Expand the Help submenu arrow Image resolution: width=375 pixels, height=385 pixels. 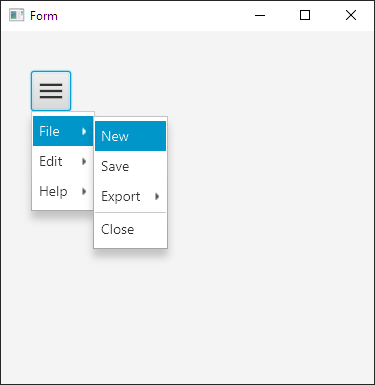(x=84, y=191)
